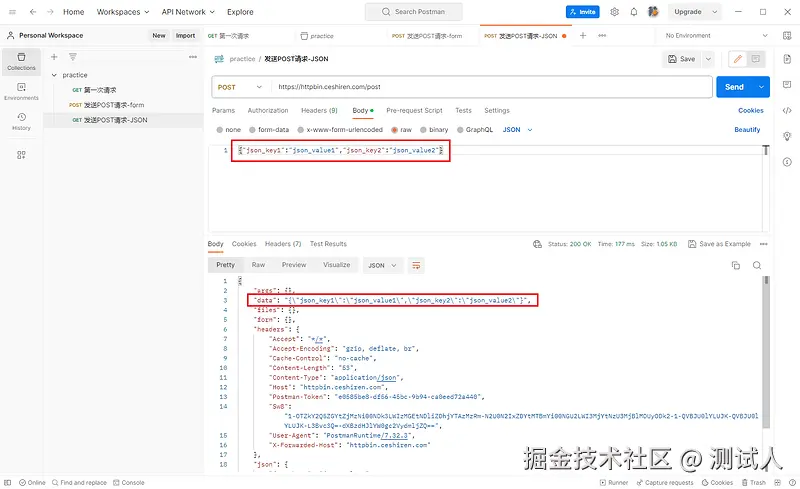This screenshot has width=800, height=489.
Task: Switch to edit mode pencil icon
Action: (737, 59)
